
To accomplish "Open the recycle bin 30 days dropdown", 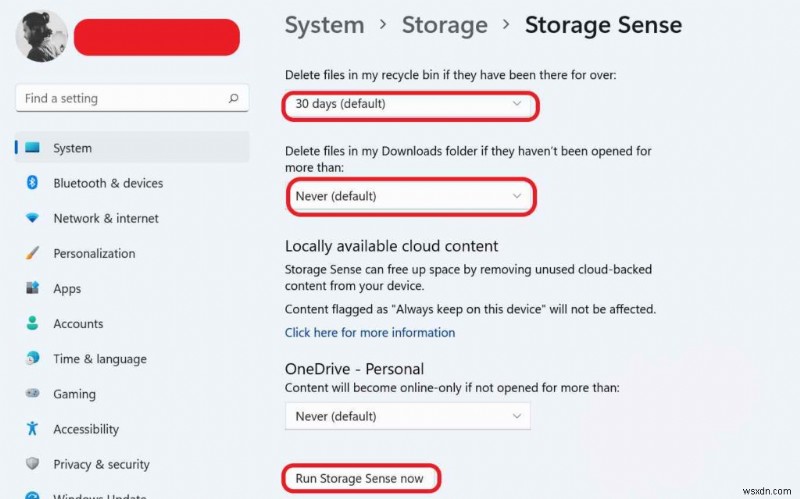I will coord(408,104).
